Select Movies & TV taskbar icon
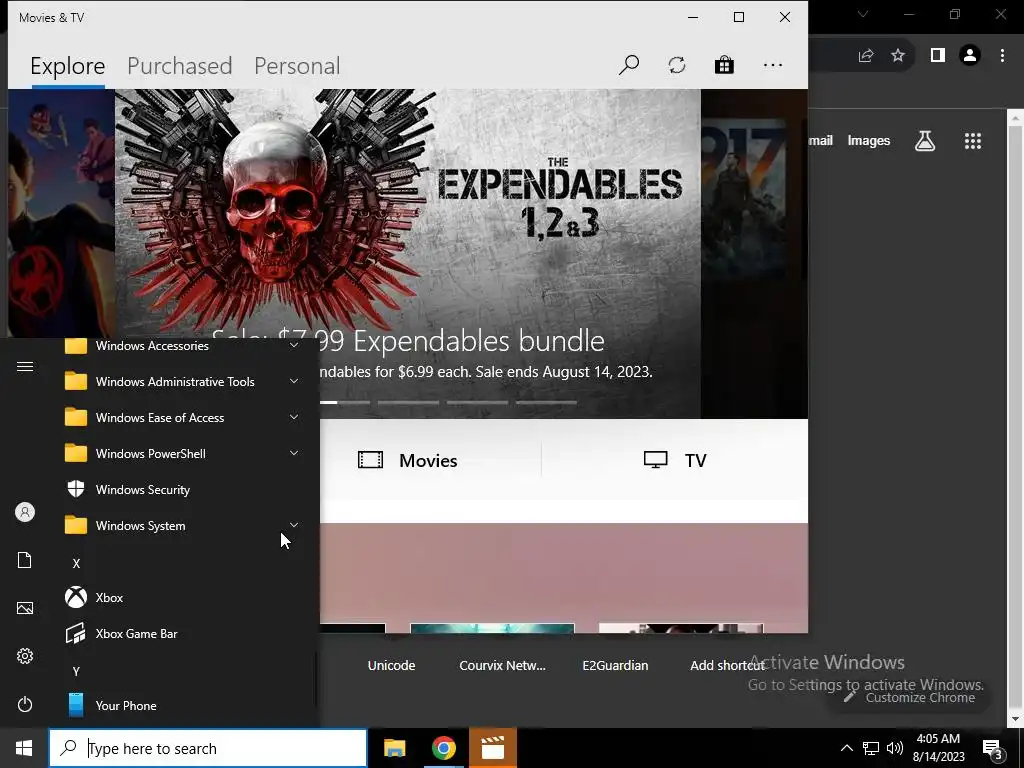This screenshot has height=768, width=1024. tap(493, 748)
